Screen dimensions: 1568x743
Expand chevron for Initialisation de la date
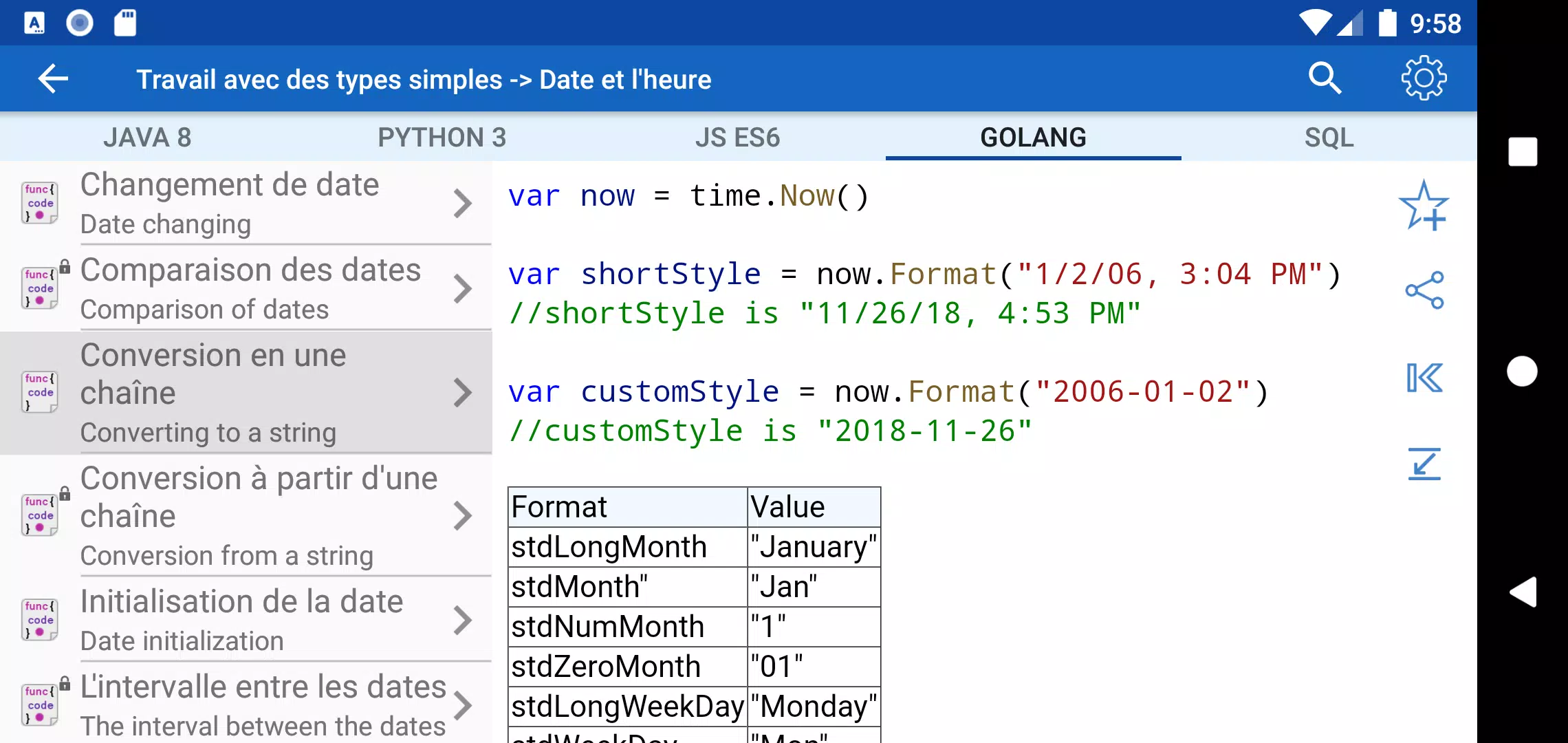(463, 621)
